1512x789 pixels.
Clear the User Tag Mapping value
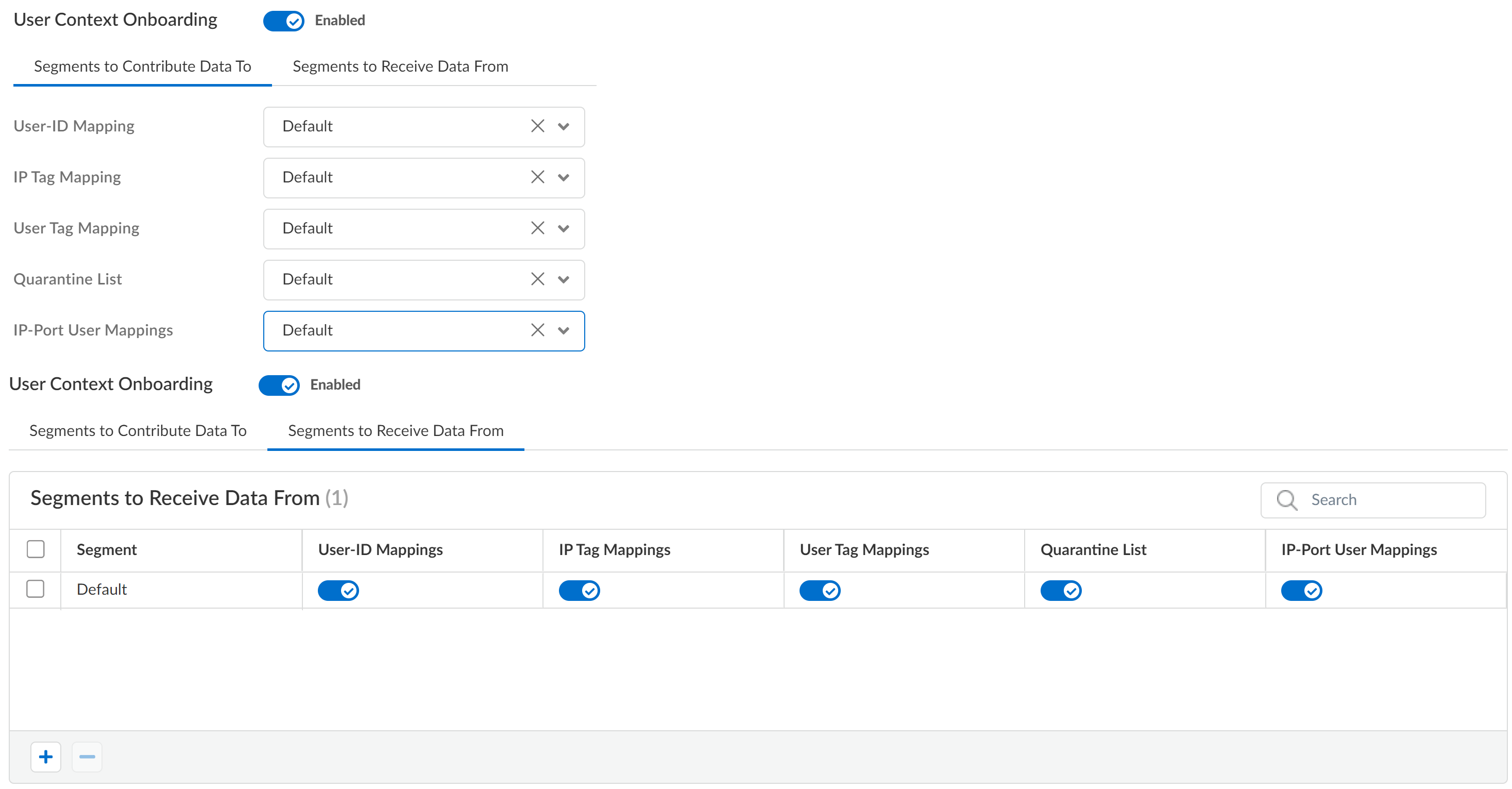click(x=537, y=228)
